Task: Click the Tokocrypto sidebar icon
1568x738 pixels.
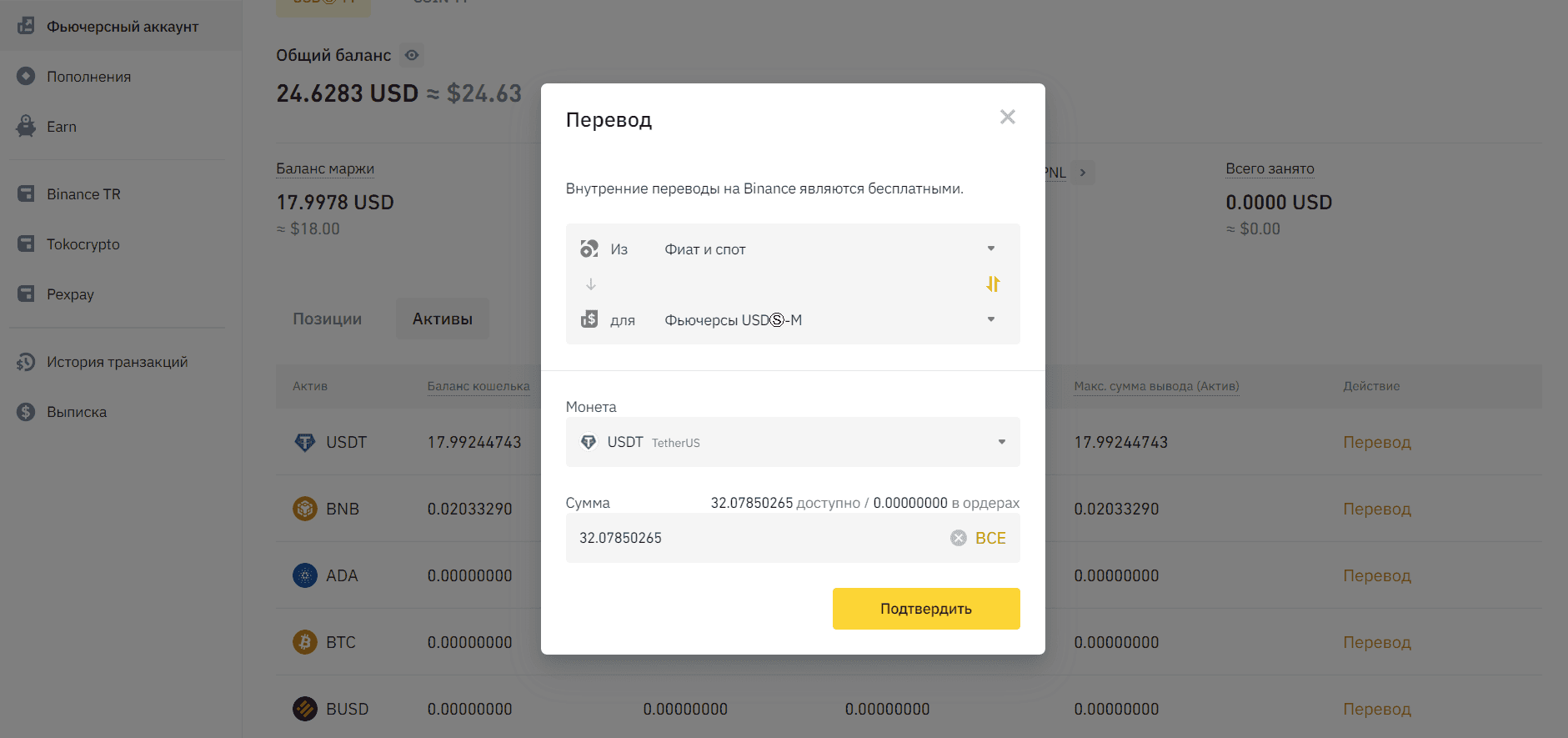Action: pyautogui.click(x=26, y=243)
